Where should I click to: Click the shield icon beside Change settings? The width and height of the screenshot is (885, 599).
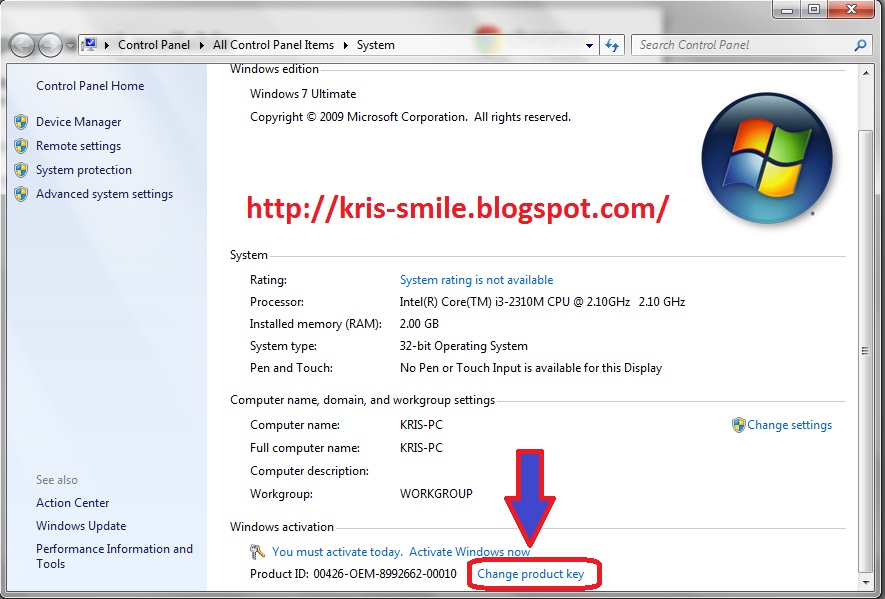pos(738,425)
